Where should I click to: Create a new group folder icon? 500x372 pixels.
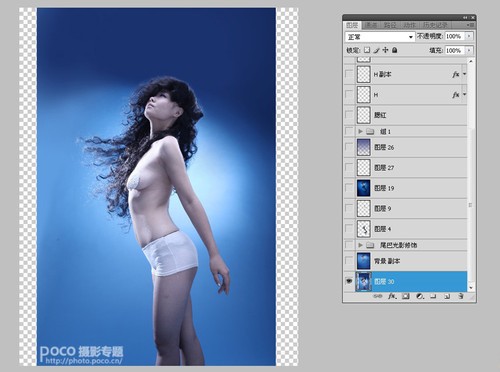tap(433, 296)
